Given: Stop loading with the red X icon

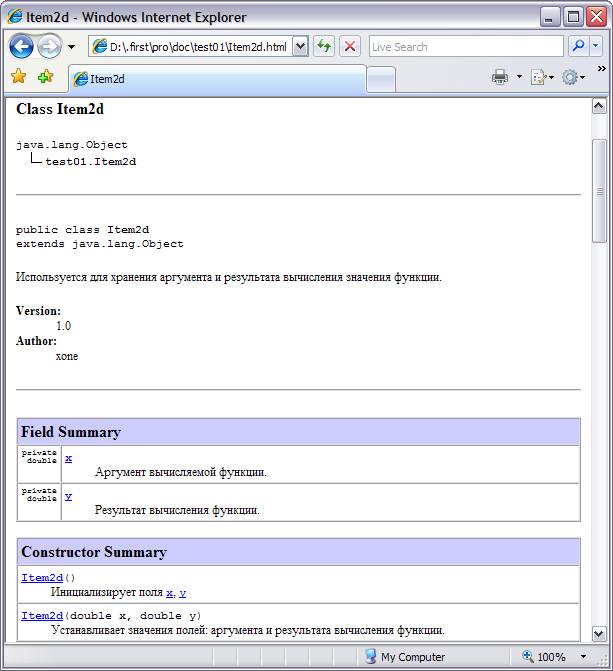Looking at the screenshot, I should point(350,46).
